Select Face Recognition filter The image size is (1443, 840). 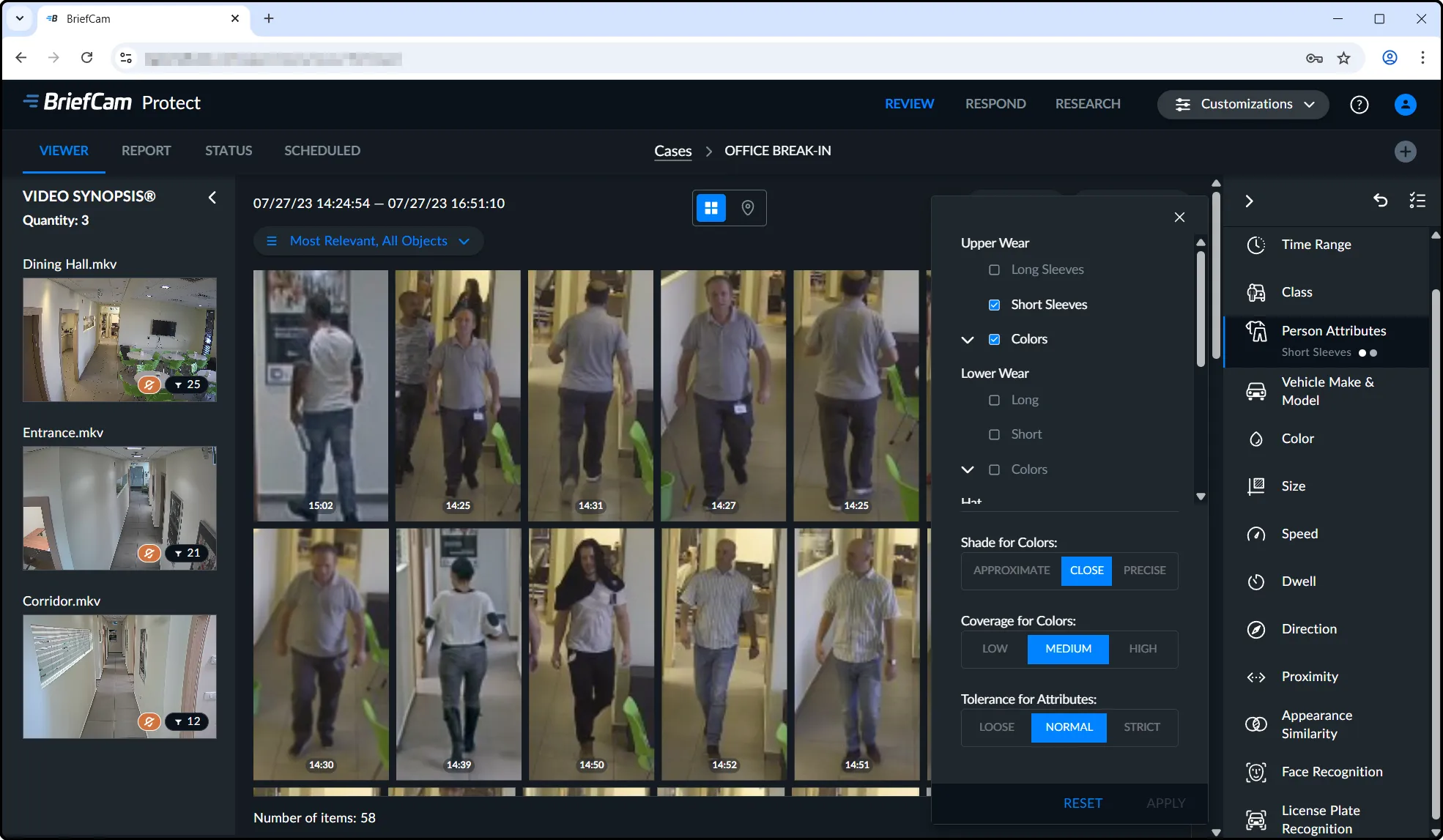click(x=1331, y=772)
